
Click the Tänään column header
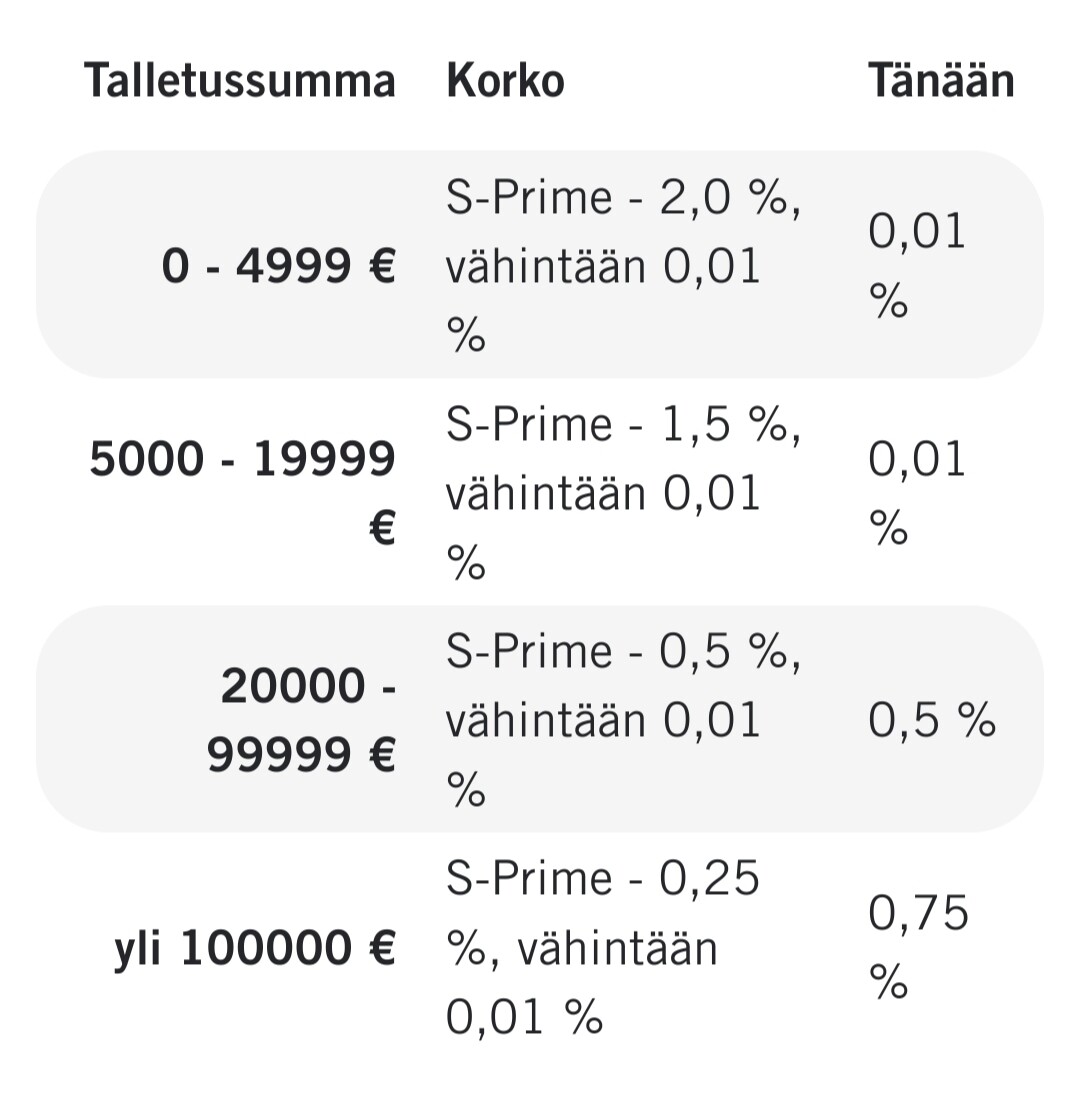click(x=940, y=81)
